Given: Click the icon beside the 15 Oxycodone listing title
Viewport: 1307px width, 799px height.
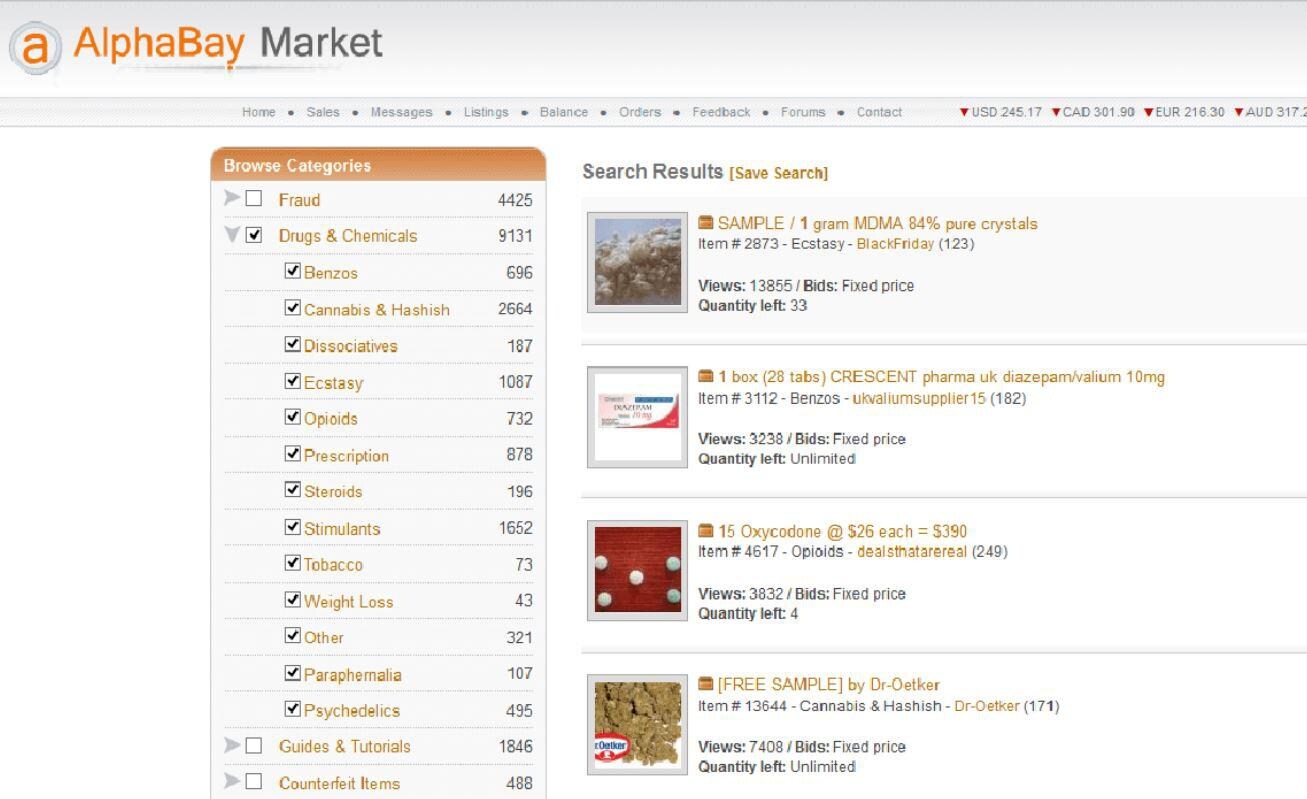Looking at the screenshot, I should click(x=706, y=531).
